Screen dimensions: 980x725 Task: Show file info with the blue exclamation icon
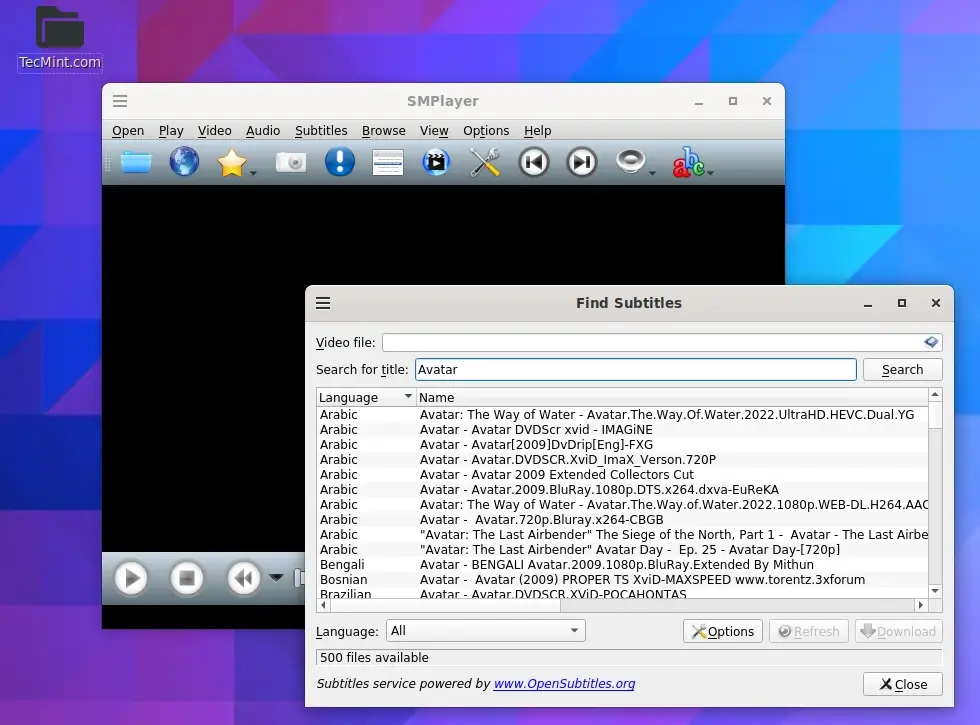pos(339,162)
